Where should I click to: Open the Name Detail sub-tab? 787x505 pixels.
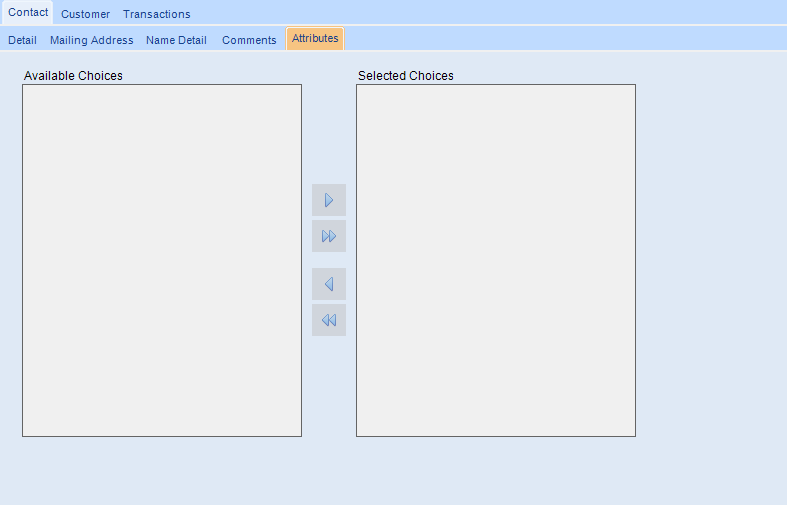(x=176, y=40)
